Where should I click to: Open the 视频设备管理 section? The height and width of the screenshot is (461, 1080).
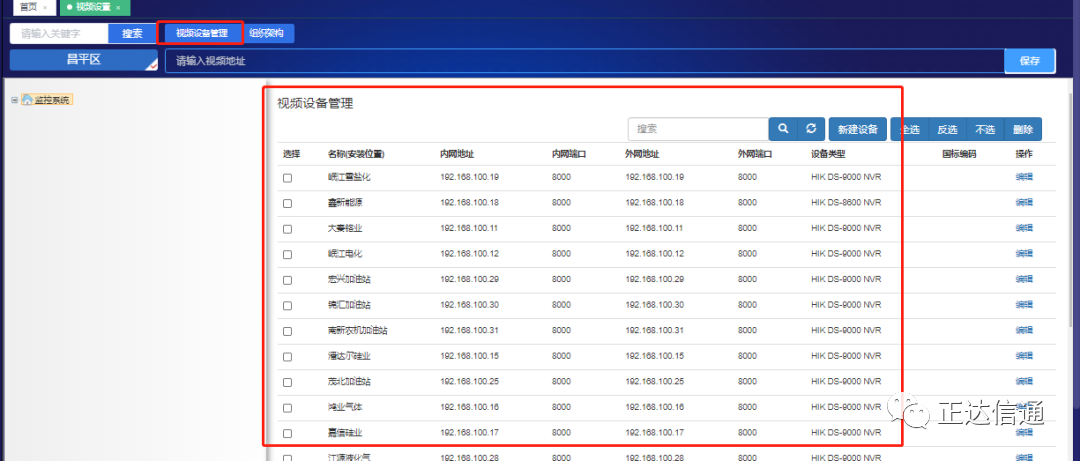click(x=201, y=33)
